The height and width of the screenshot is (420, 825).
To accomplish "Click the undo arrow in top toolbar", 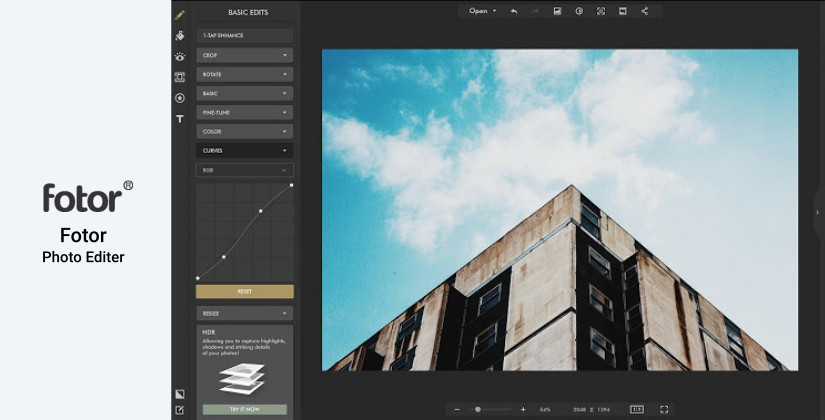I will point(514,11).
